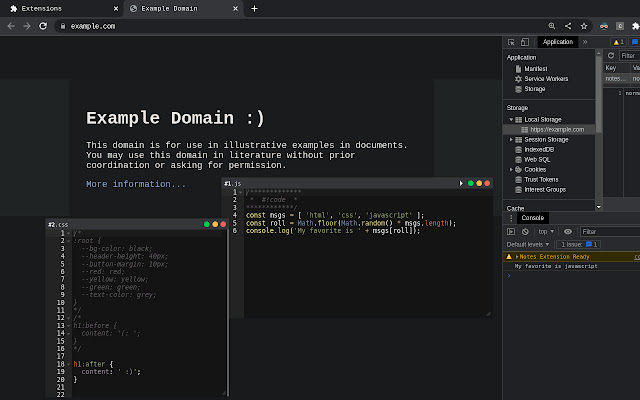Image resolution: width=640 pixels, height=400 pixels.
Task: Select the Application DevTools tab
Action: [x=557, y=42]
